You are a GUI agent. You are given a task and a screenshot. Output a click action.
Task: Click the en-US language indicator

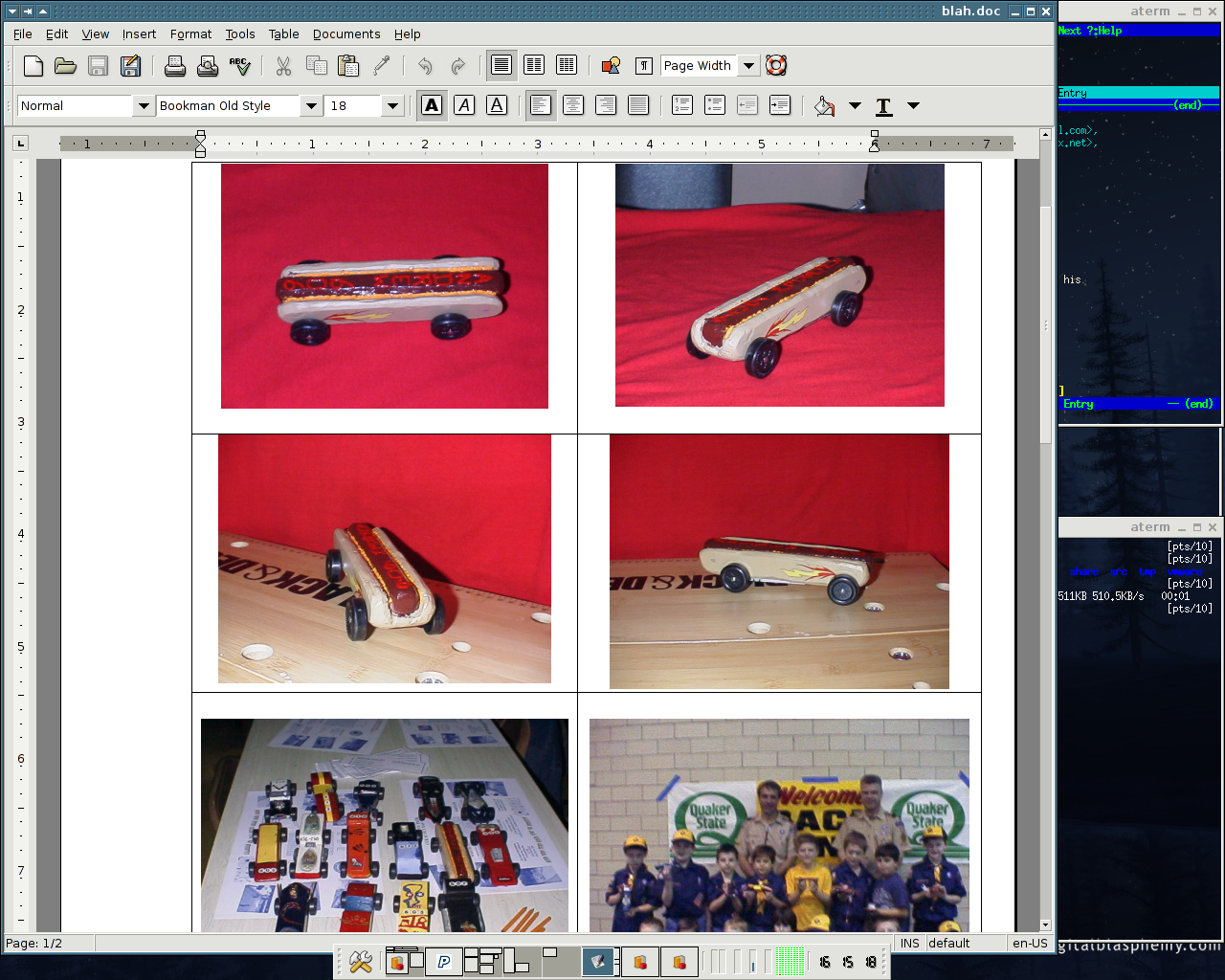tap(1030, 944)
